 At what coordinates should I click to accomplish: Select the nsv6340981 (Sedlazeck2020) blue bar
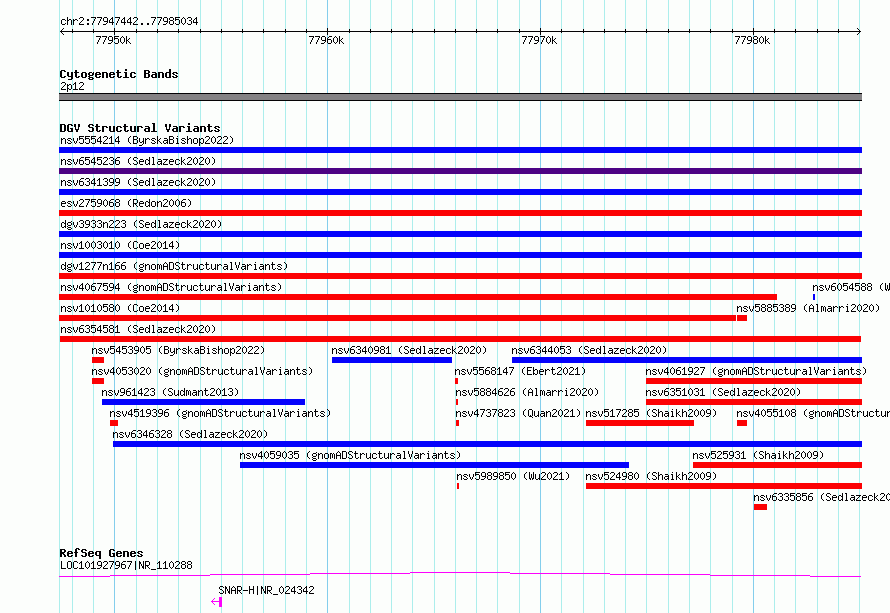392,360
